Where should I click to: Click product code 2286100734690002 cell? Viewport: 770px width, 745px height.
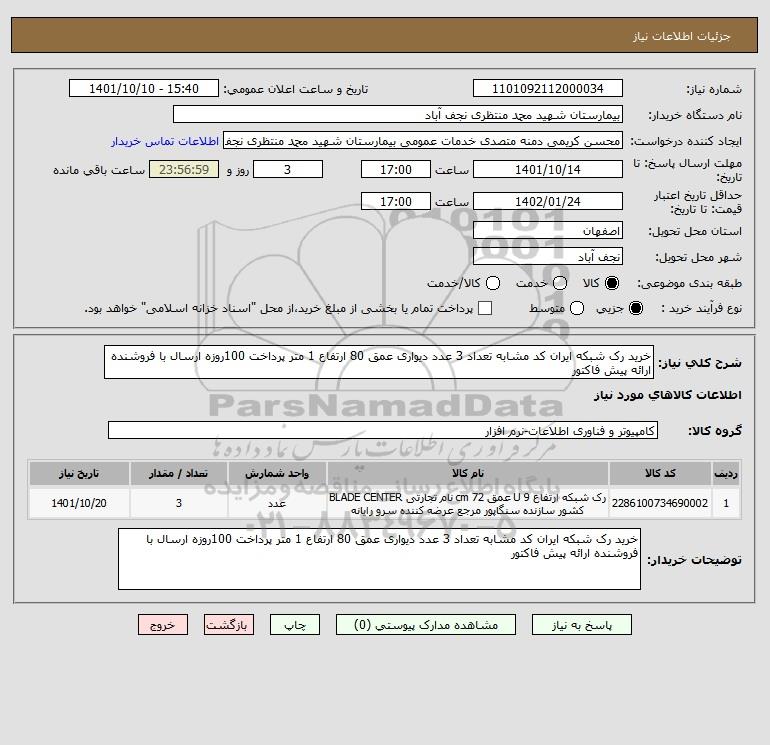click(660, 503)
